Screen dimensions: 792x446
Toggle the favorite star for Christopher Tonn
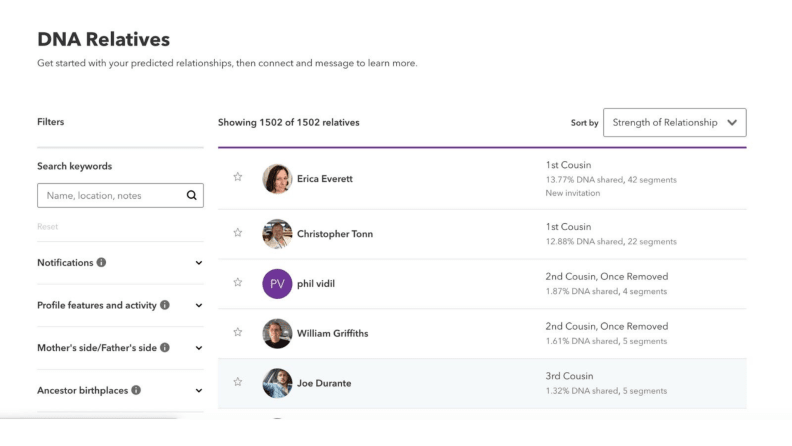click(x=237, y=232)
